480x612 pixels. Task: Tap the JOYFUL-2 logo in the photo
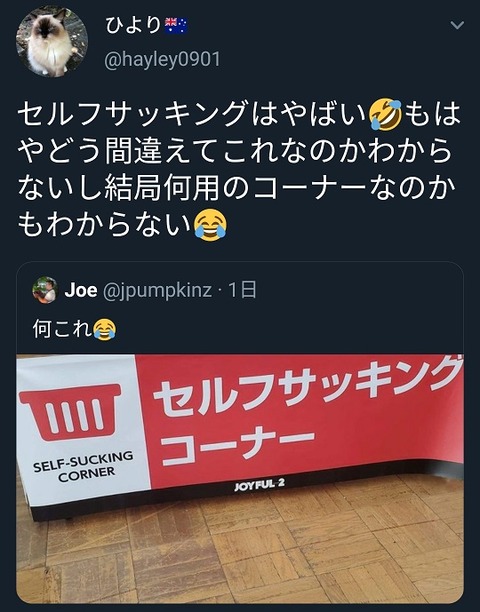[260, 485]
